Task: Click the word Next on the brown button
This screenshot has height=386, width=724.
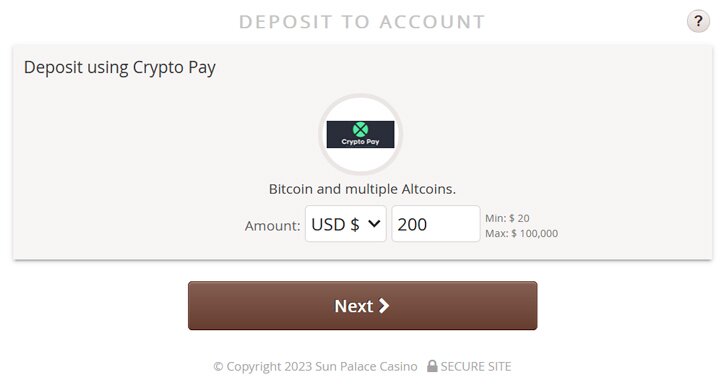Action: (354, 306)
